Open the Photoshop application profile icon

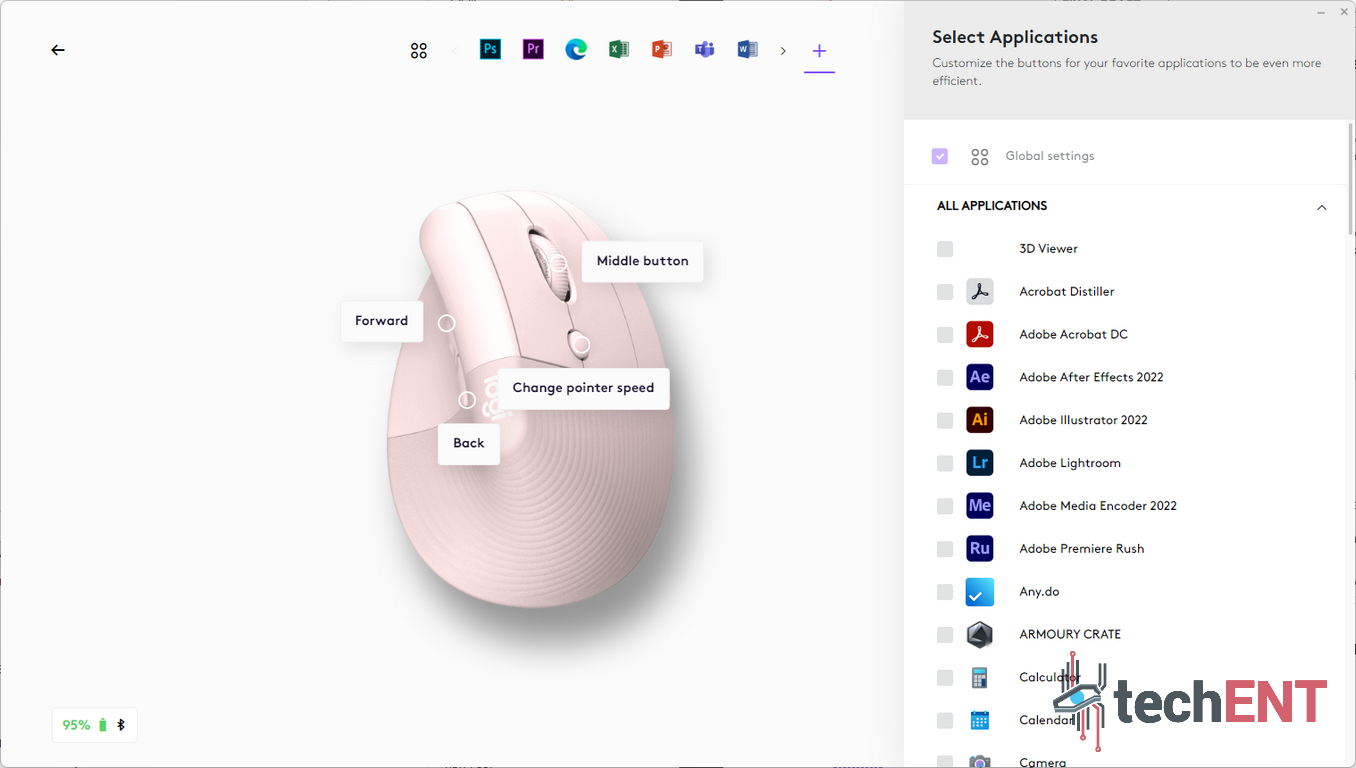point(490,50)
